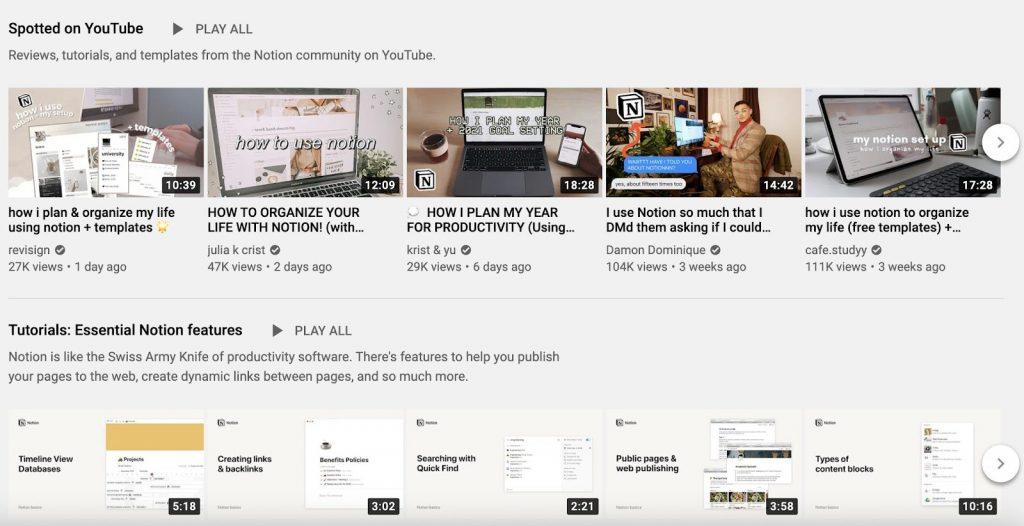Image resolution: width=1024 pixels, height=526 pixels.
Task: Open Searching with Quick Find tutorial
Action: [503, 464]
